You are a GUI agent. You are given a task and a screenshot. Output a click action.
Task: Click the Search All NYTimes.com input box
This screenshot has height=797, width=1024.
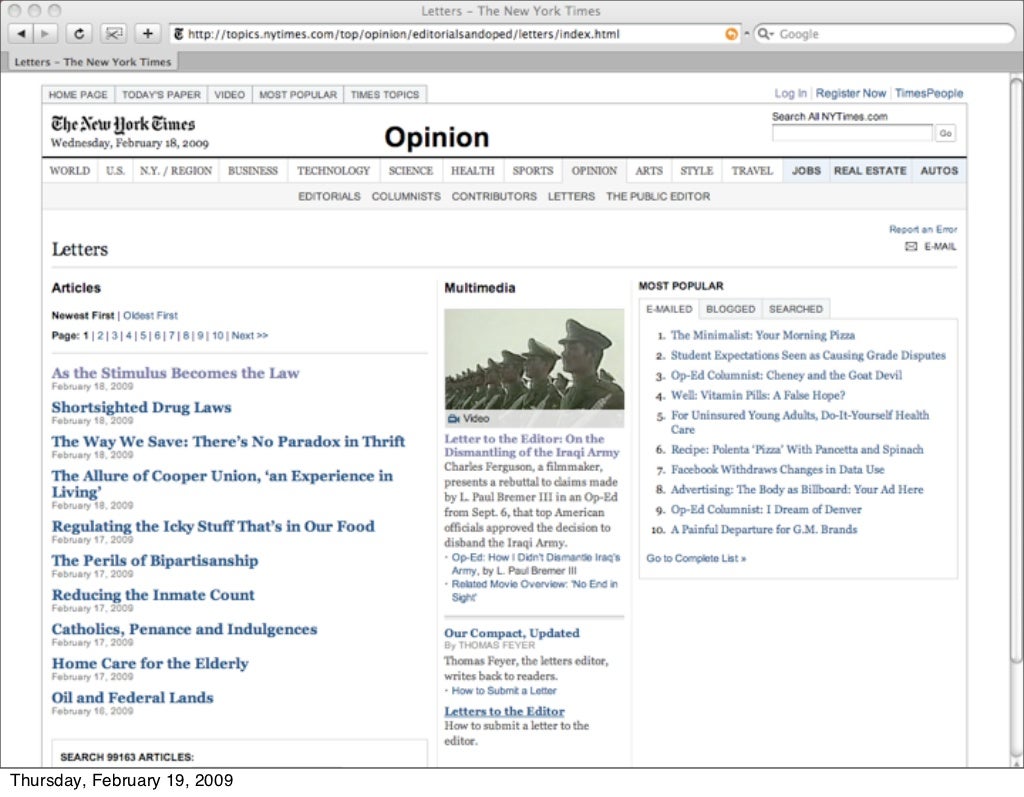852,133
